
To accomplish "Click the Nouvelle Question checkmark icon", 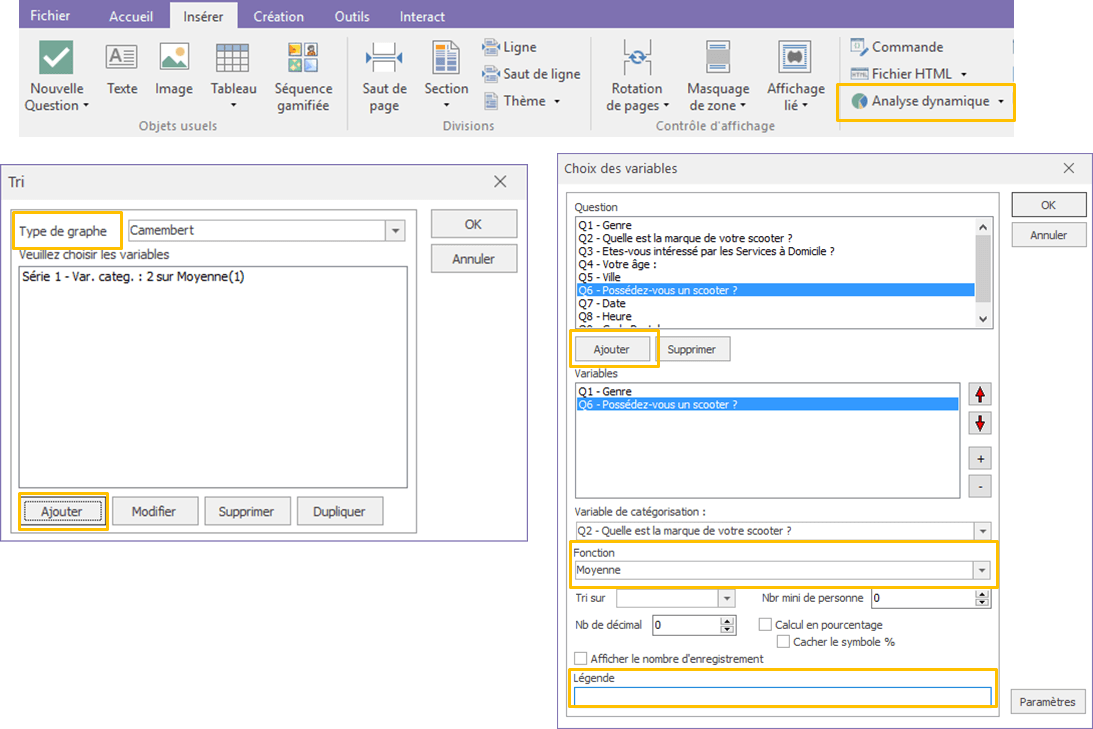I will (56, 57).
